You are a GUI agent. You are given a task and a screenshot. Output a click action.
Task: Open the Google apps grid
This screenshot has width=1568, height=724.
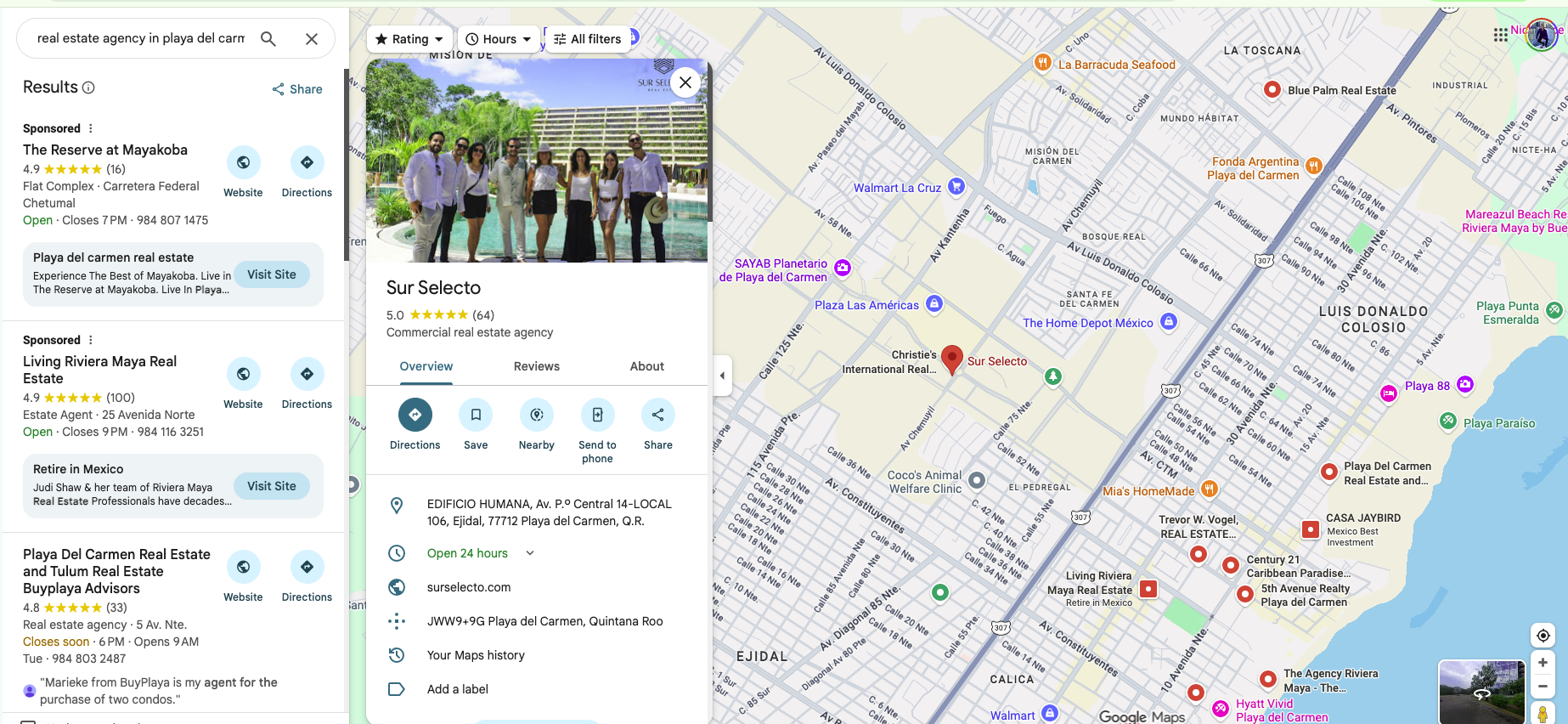point(1501,35)
